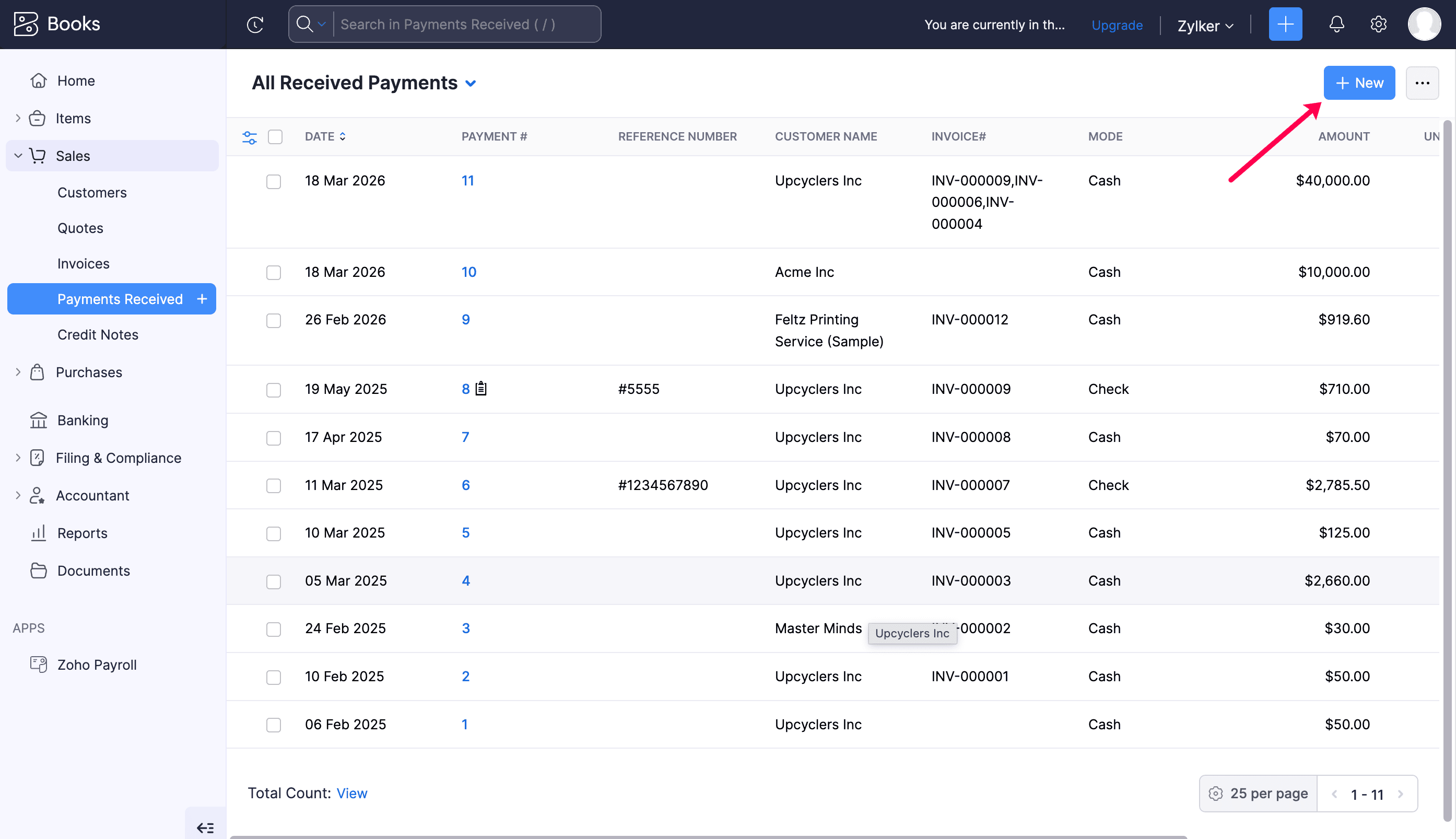Tick the select-all checkbox in the header

tap(275, 137)
